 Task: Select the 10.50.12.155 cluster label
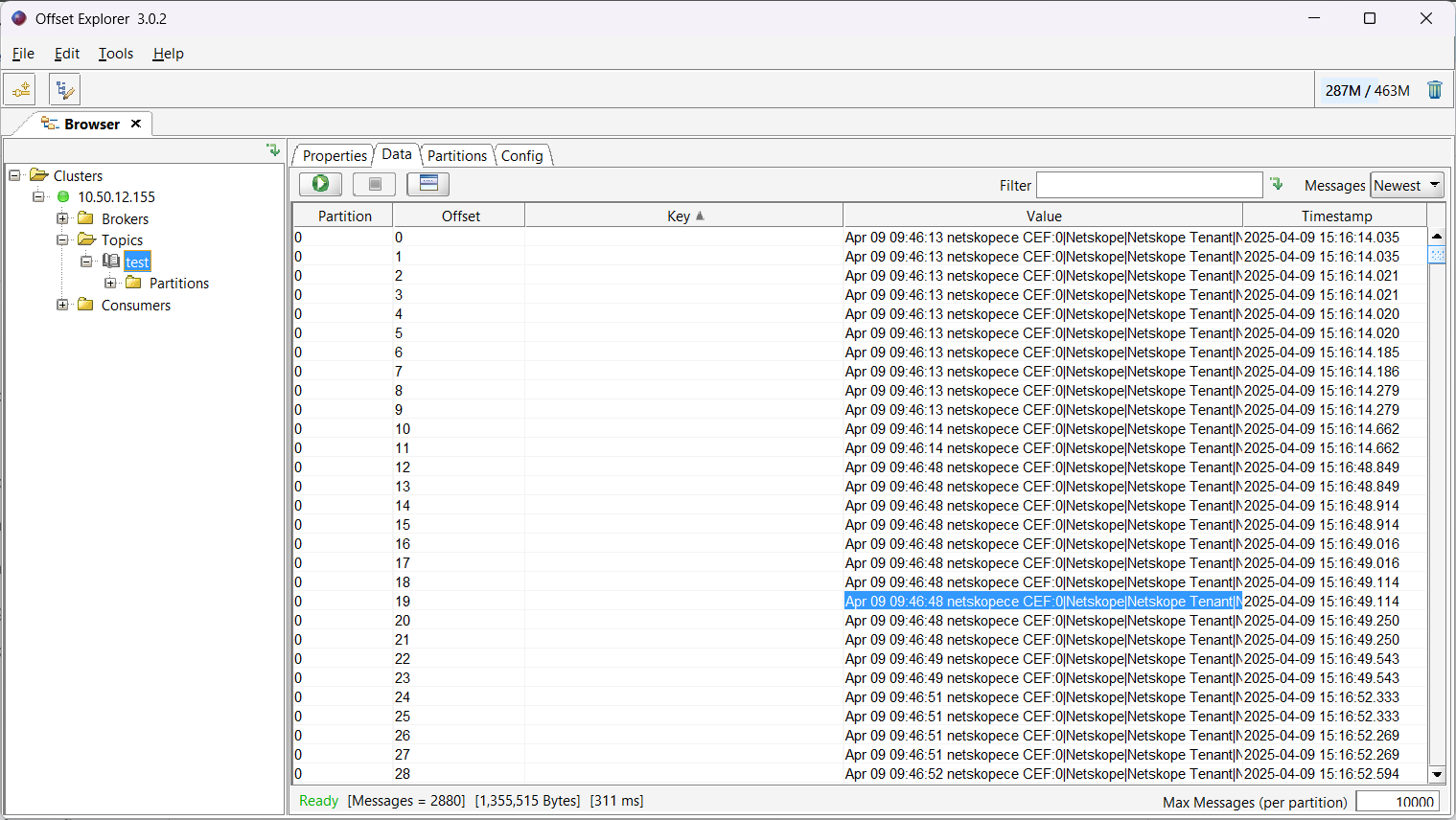tap(116, 197)
